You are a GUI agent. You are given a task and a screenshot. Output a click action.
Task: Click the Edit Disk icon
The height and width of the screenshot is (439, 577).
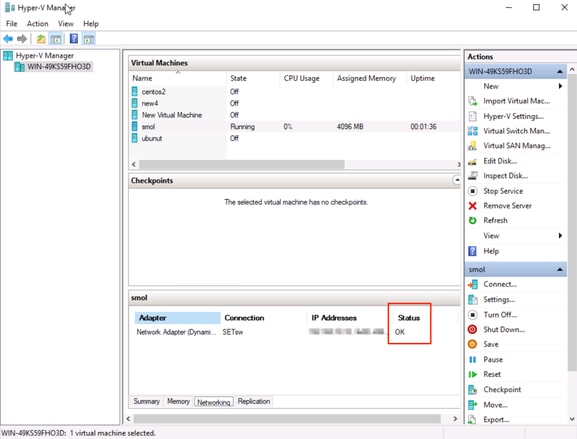pos(472,161)
